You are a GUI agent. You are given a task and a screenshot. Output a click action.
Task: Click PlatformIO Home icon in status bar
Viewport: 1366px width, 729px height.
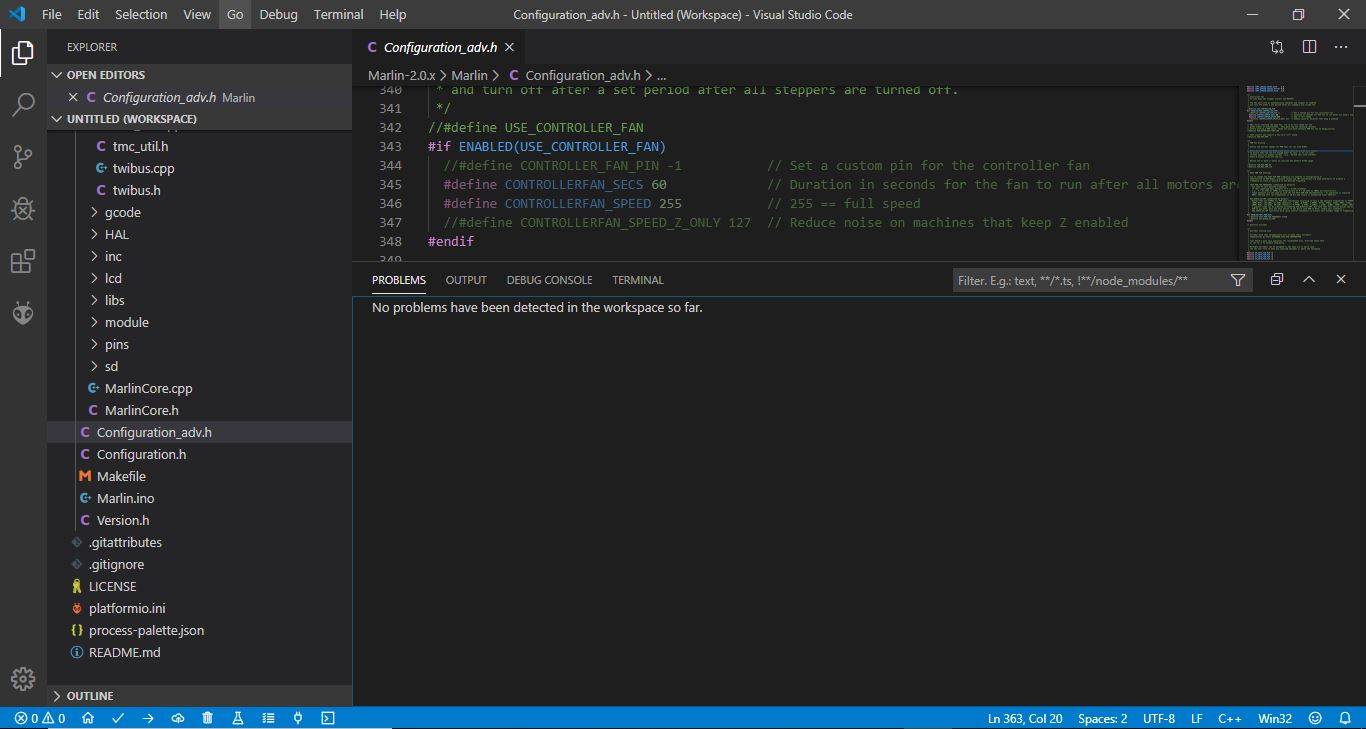pyautogui.click(x=88, y=718)
